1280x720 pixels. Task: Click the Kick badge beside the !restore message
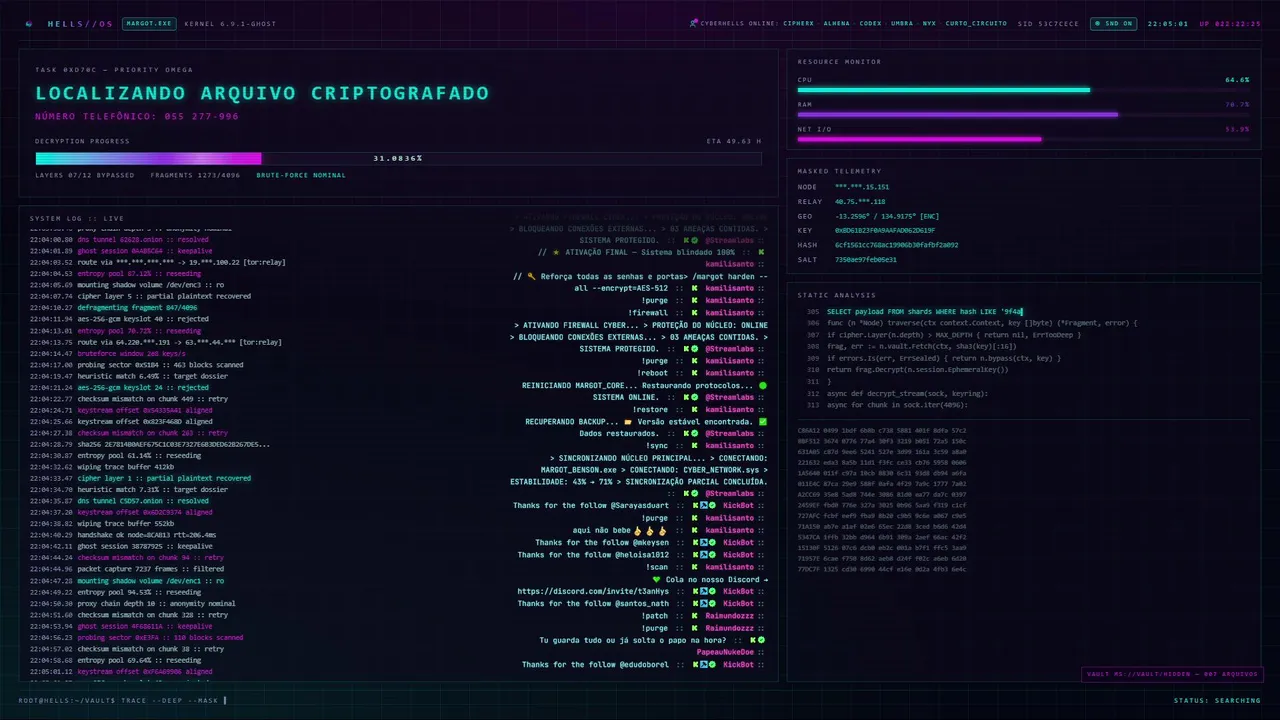pos(692,409)
